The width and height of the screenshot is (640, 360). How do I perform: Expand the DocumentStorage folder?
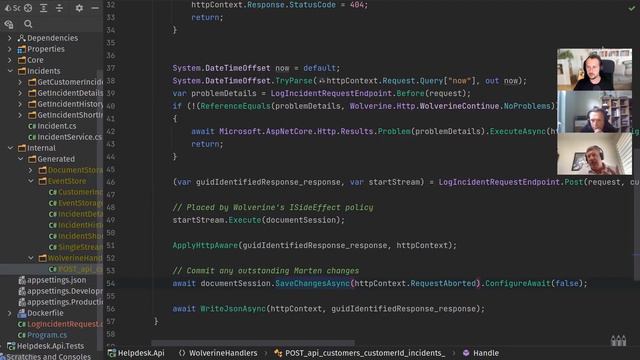pyautogui.click(x=31, y=170)
